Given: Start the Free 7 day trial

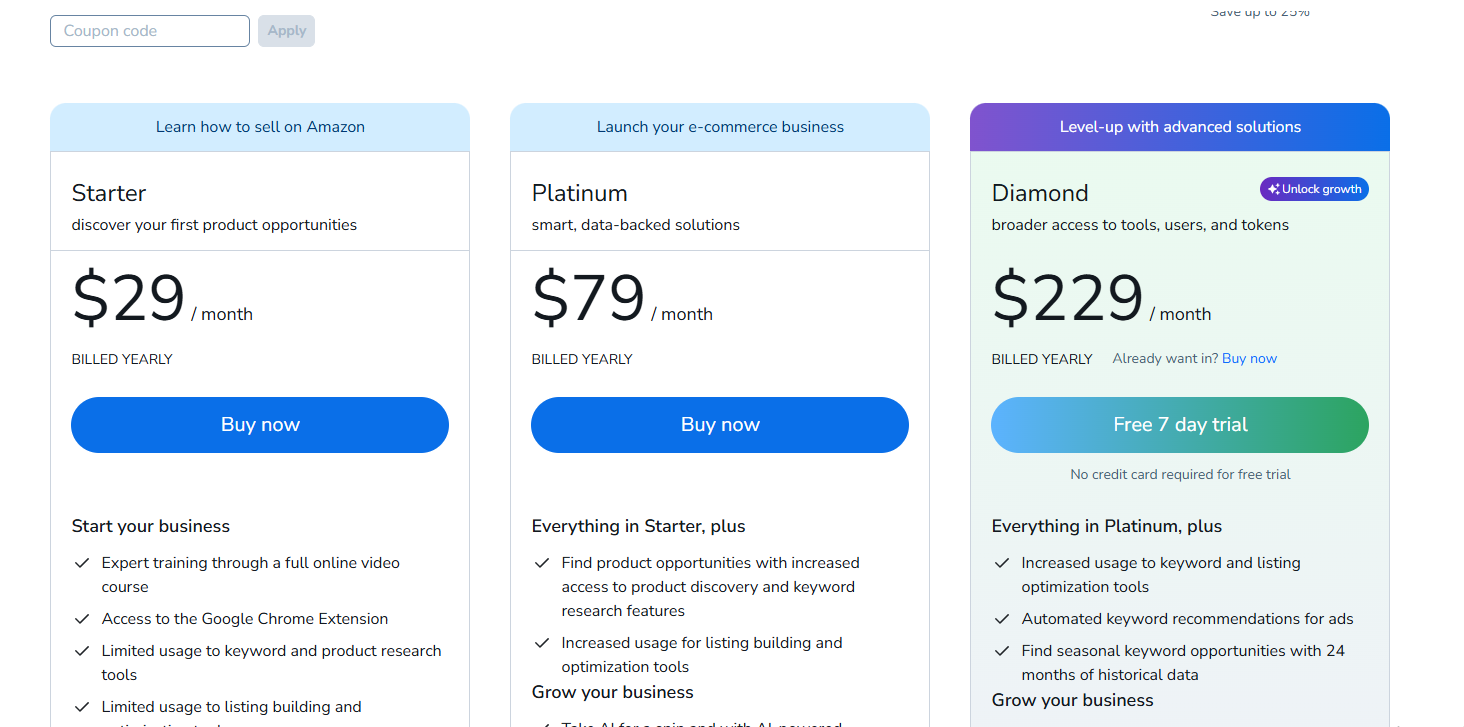Looking at the screenshot, I should pyautogui.click(x=1180, y=425).
